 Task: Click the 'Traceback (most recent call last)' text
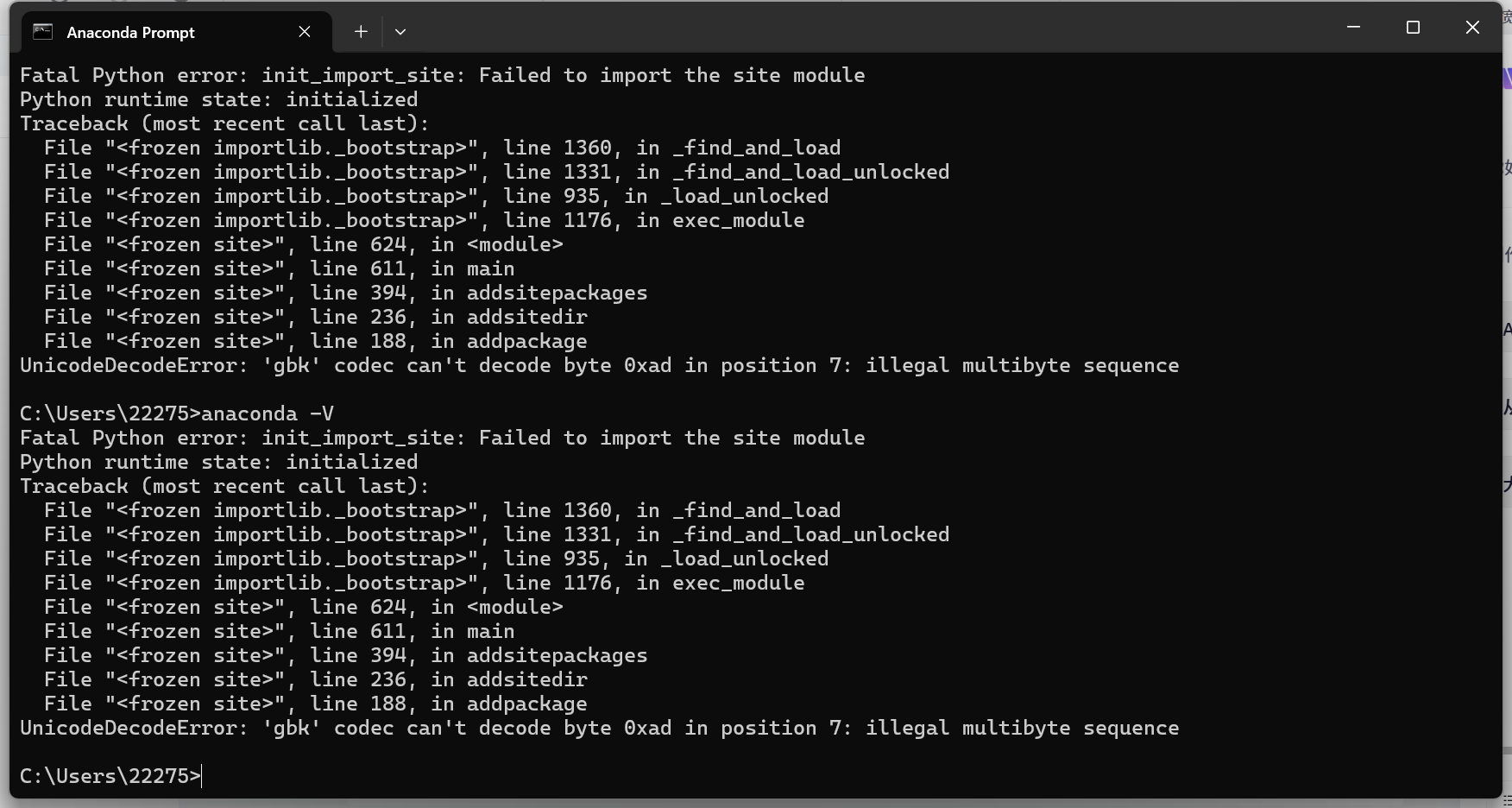224,123
